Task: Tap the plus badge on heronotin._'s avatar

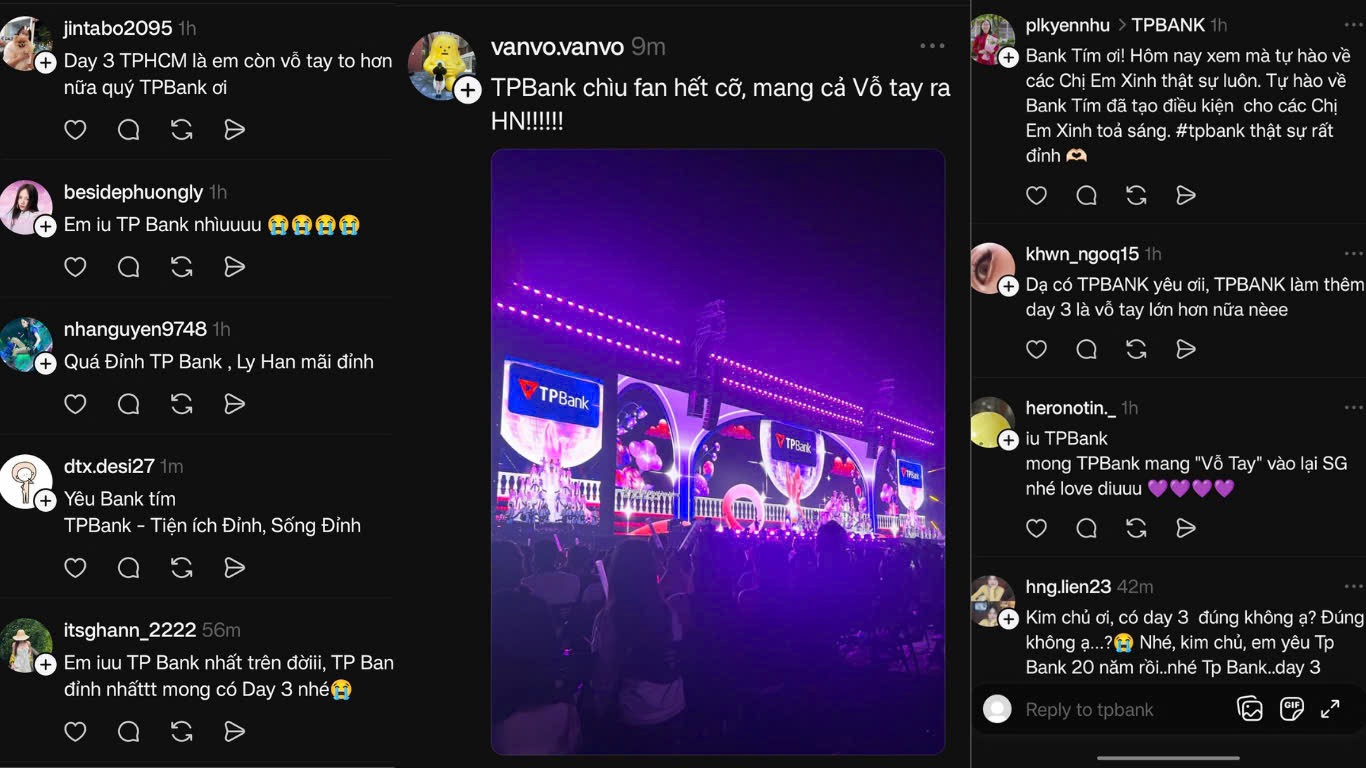Action: 1008,438
